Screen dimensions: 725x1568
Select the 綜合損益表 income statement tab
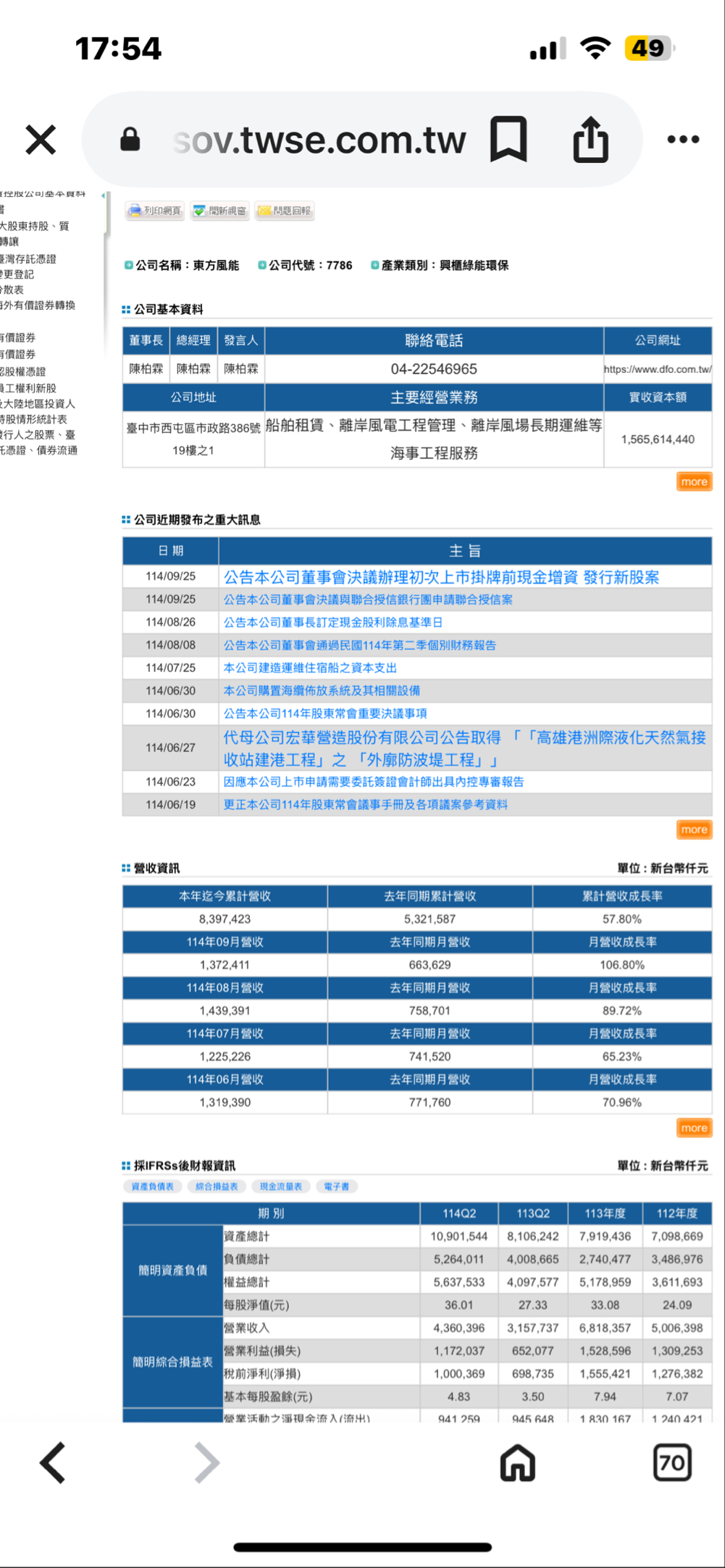(217, 1186)
